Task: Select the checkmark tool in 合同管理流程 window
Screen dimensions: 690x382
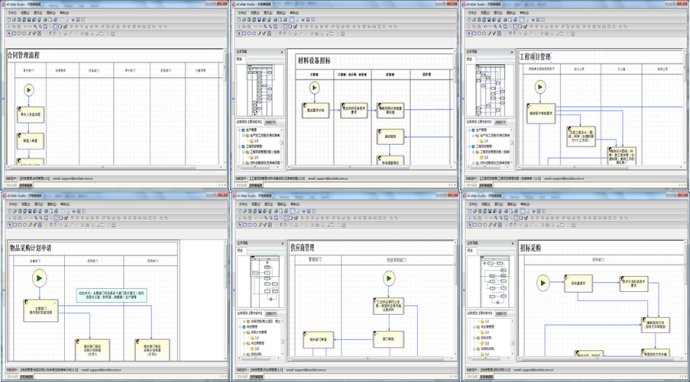Action: point(34,33)
